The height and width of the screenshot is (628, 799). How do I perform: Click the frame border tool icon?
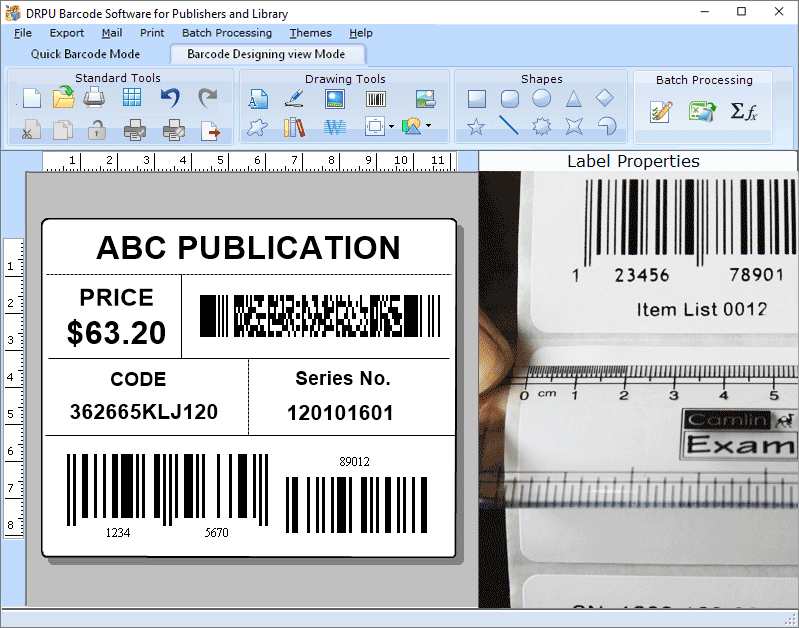click(x=375, y=126)
